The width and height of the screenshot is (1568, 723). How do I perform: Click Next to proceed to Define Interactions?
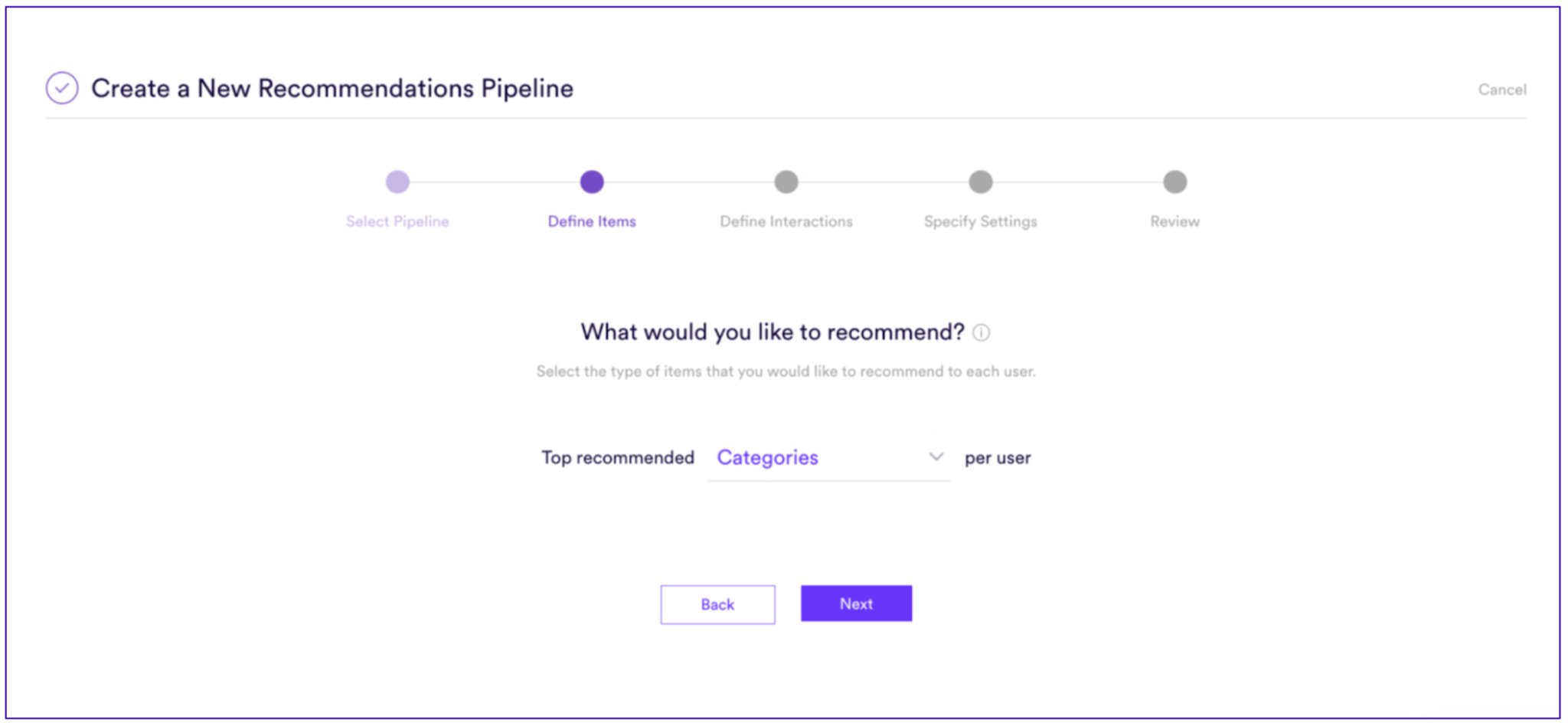[856, 604]
